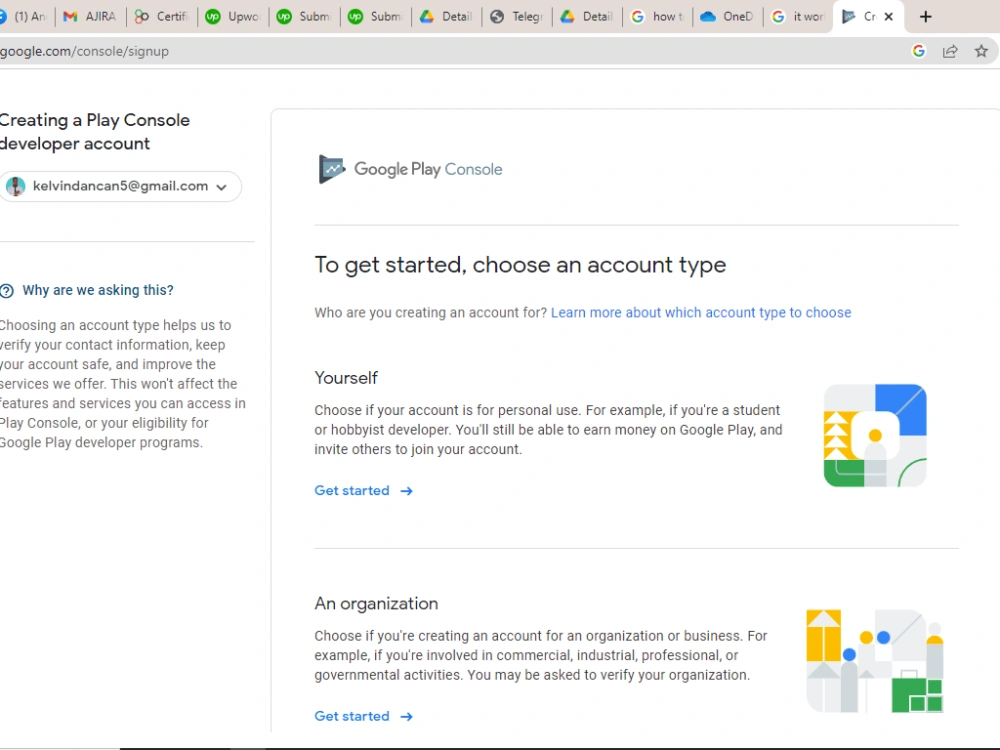Bookmark this page with the star icon
The width and height of the screenshot is (1000, 750).
pos(981,51)
